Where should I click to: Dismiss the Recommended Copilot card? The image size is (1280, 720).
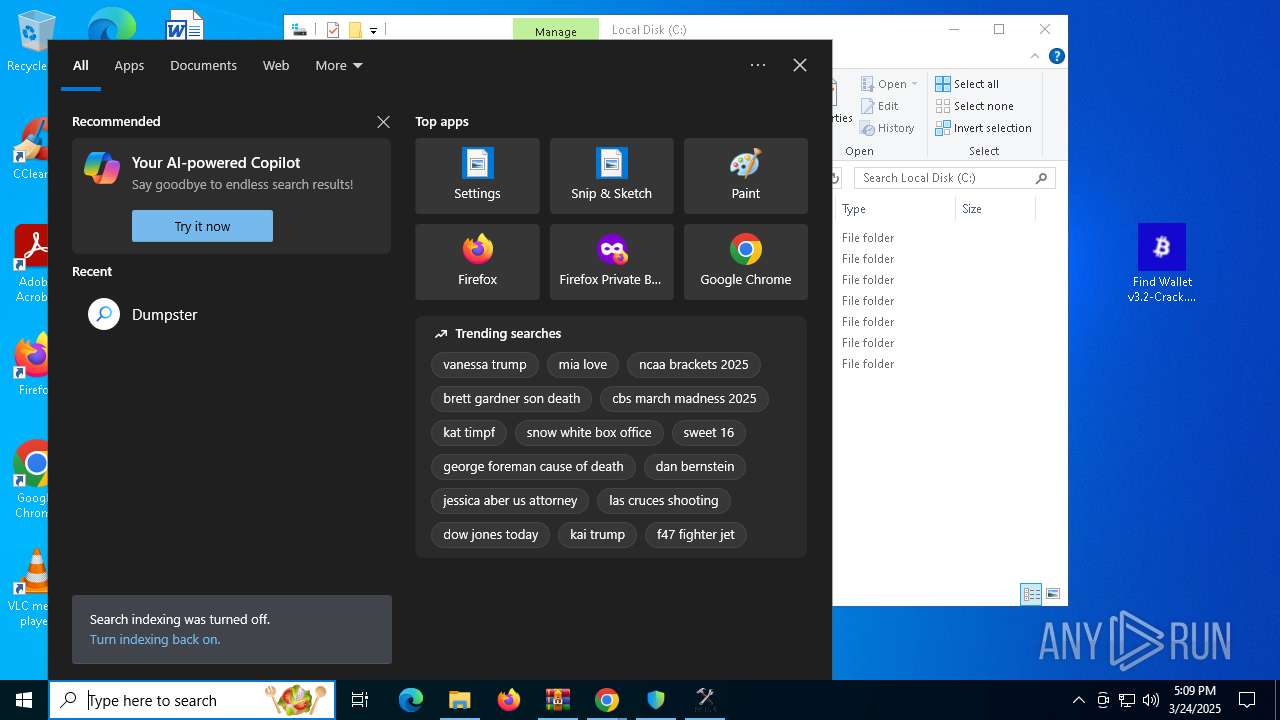click(x=383, y=122)
